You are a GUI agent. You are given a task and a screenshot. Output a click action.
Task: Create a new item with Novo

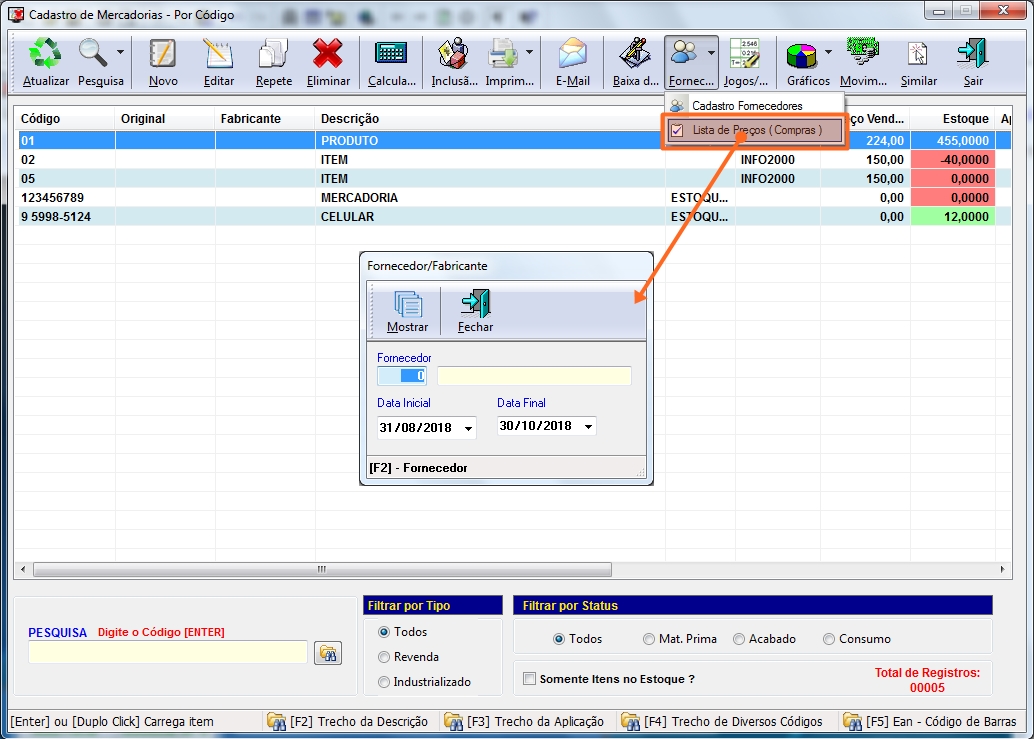pos(163,55)
